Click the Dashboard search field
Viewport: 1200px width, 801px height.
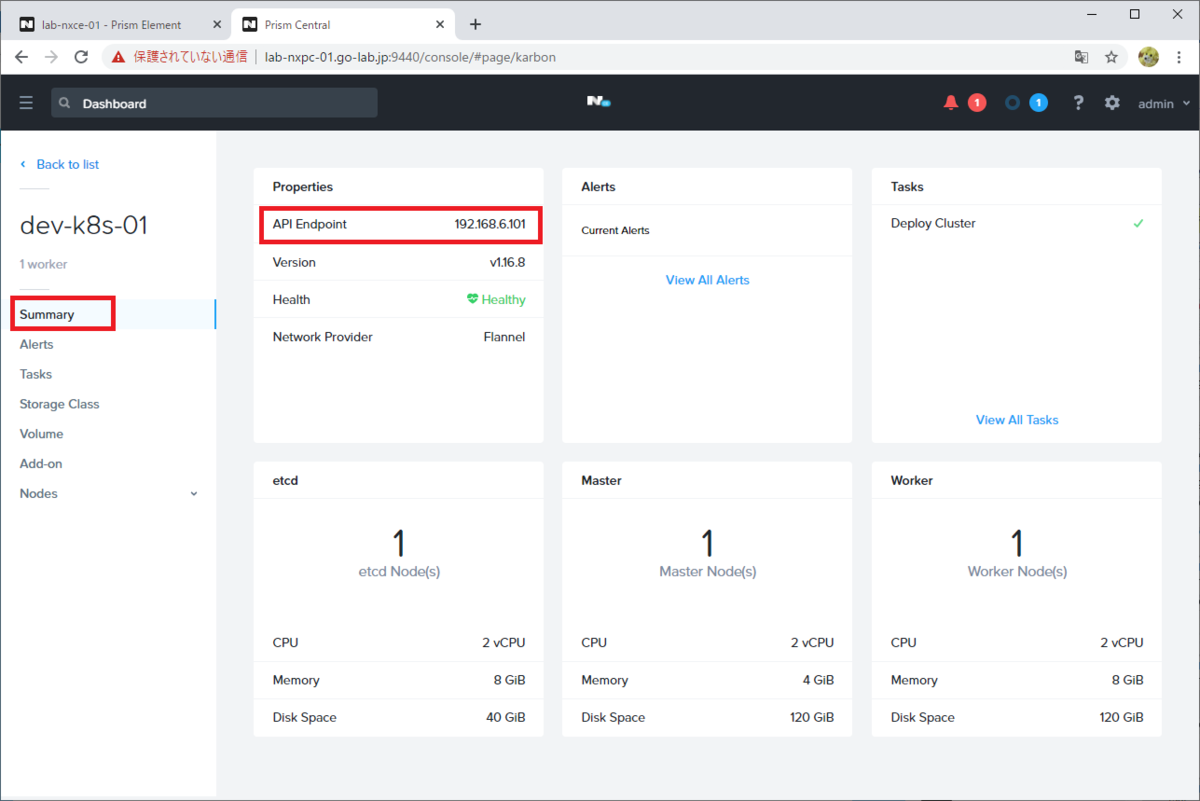coord(214,103)
